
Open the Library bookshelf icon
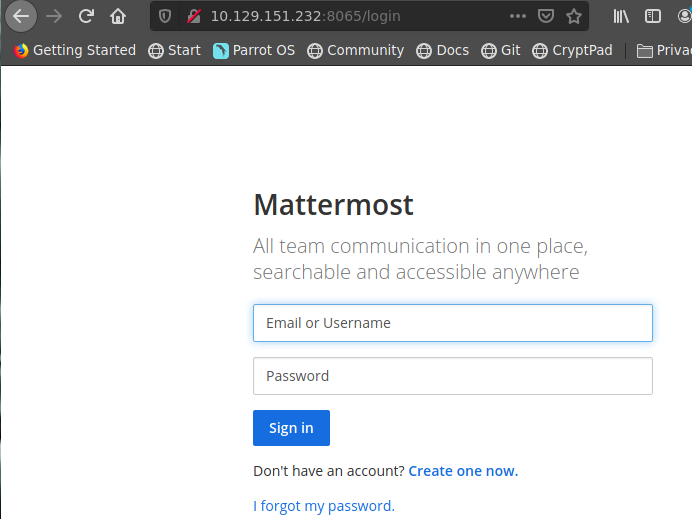click(622, 16)
